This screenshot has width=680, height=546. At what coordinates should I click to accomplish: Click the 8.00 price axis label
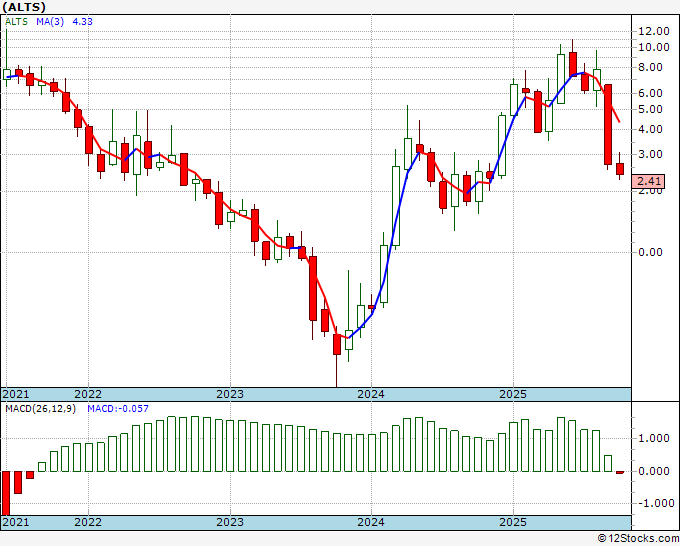point(651,67)
